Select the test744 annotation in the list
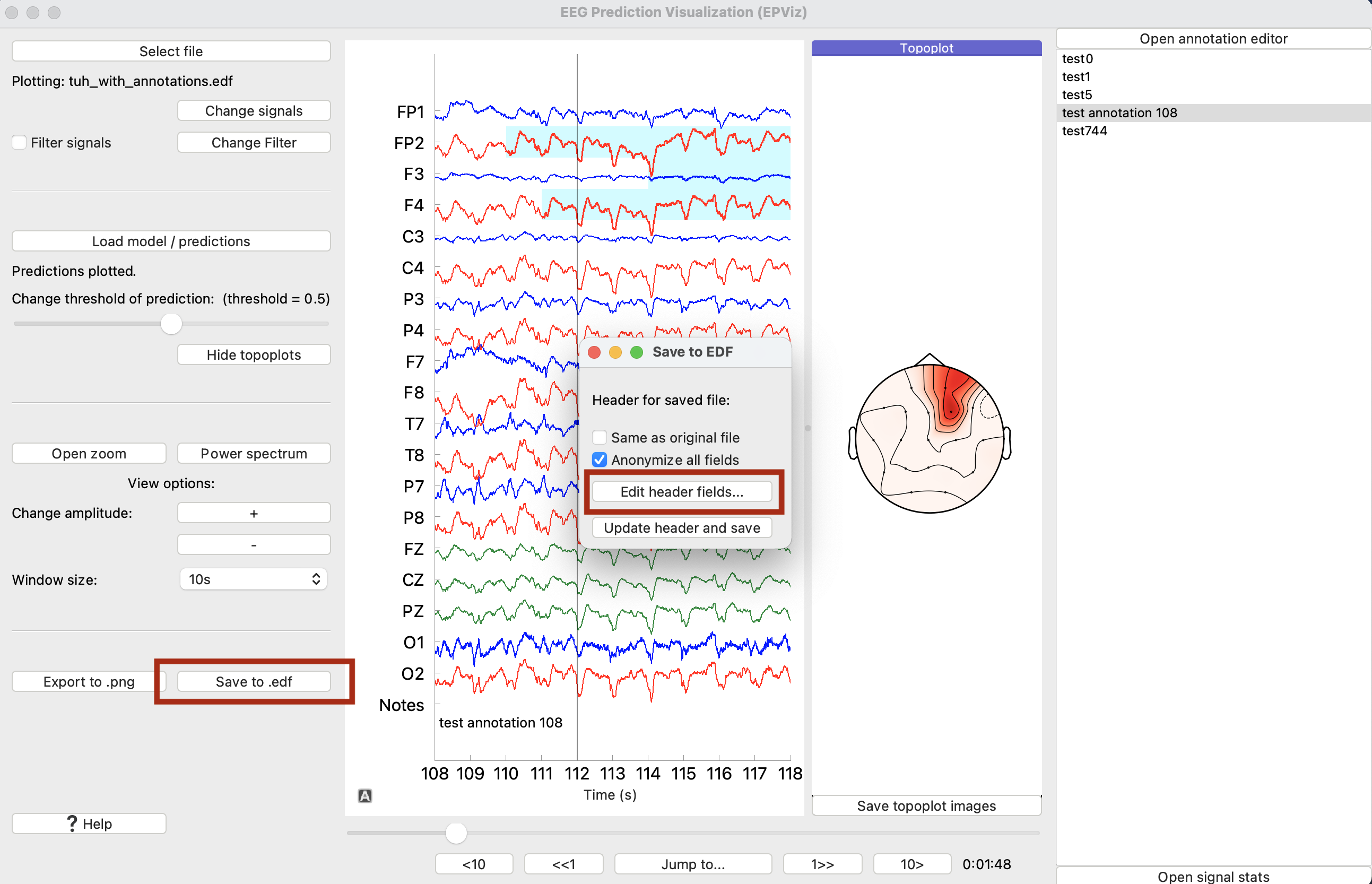 coord(1084,131)
